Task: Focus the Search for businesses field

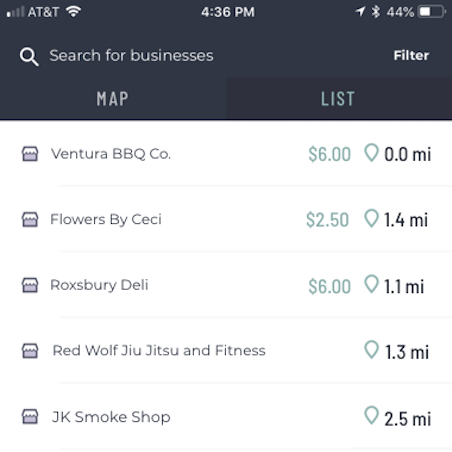Action: click(131, 55)
